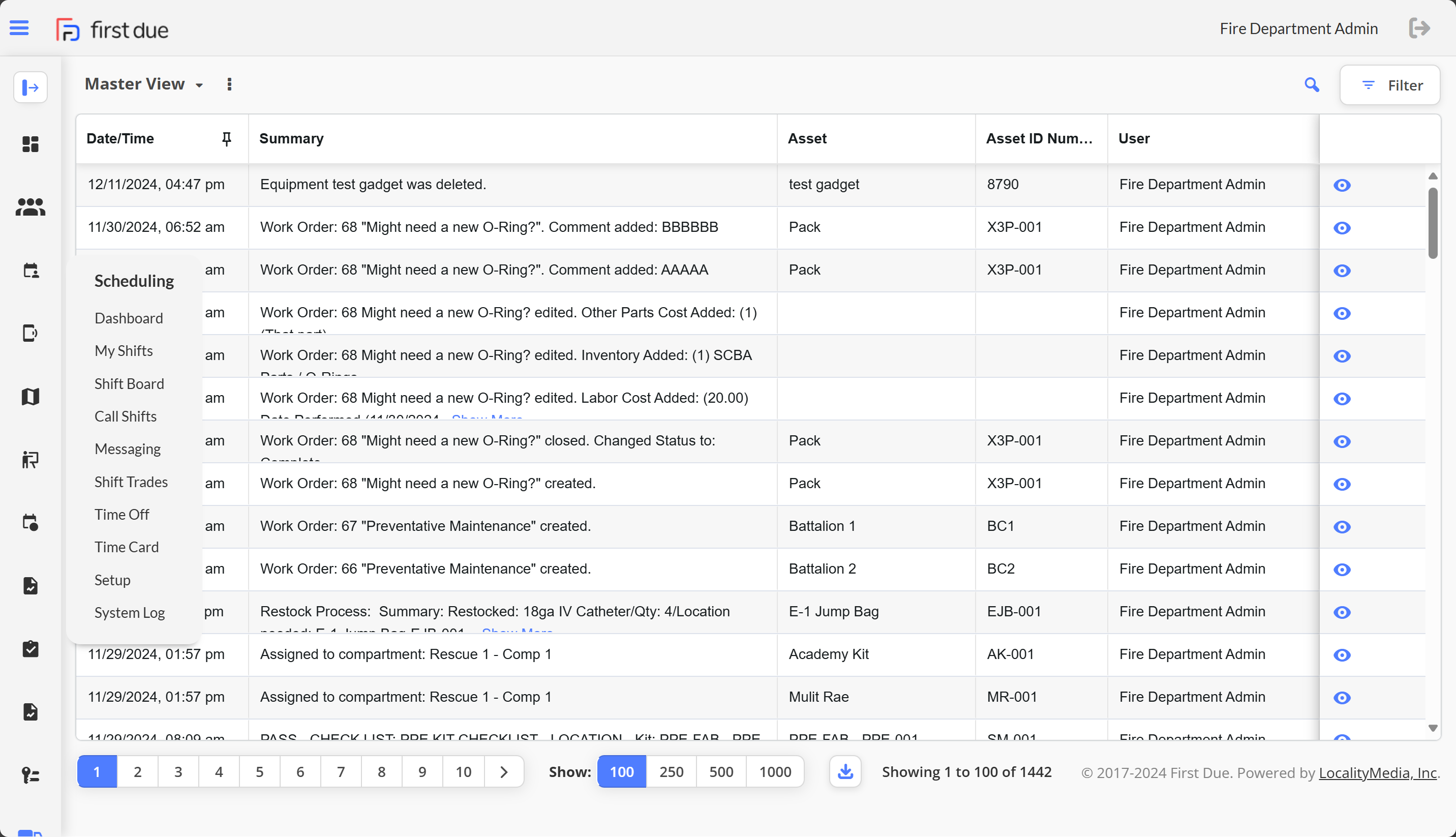Open the dashboard grid icon in sidebar

click(31, 144)
